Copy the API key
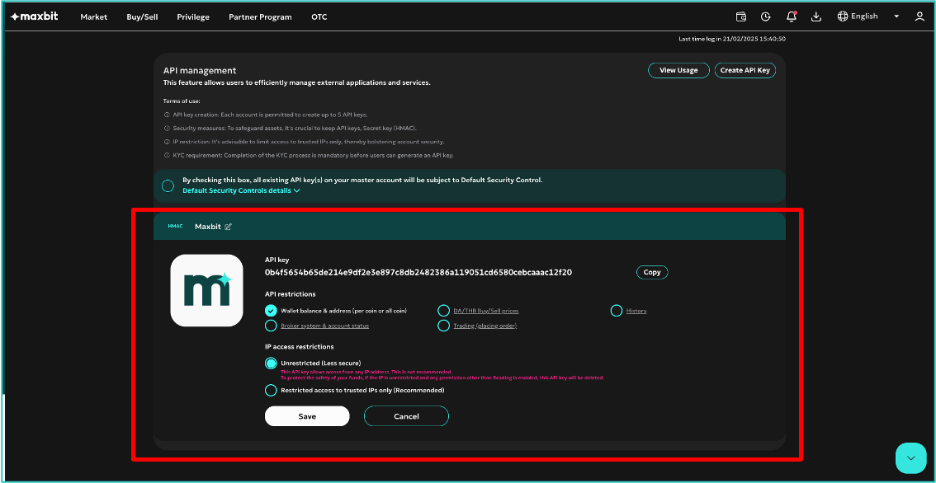 click(x=652, y=272)
